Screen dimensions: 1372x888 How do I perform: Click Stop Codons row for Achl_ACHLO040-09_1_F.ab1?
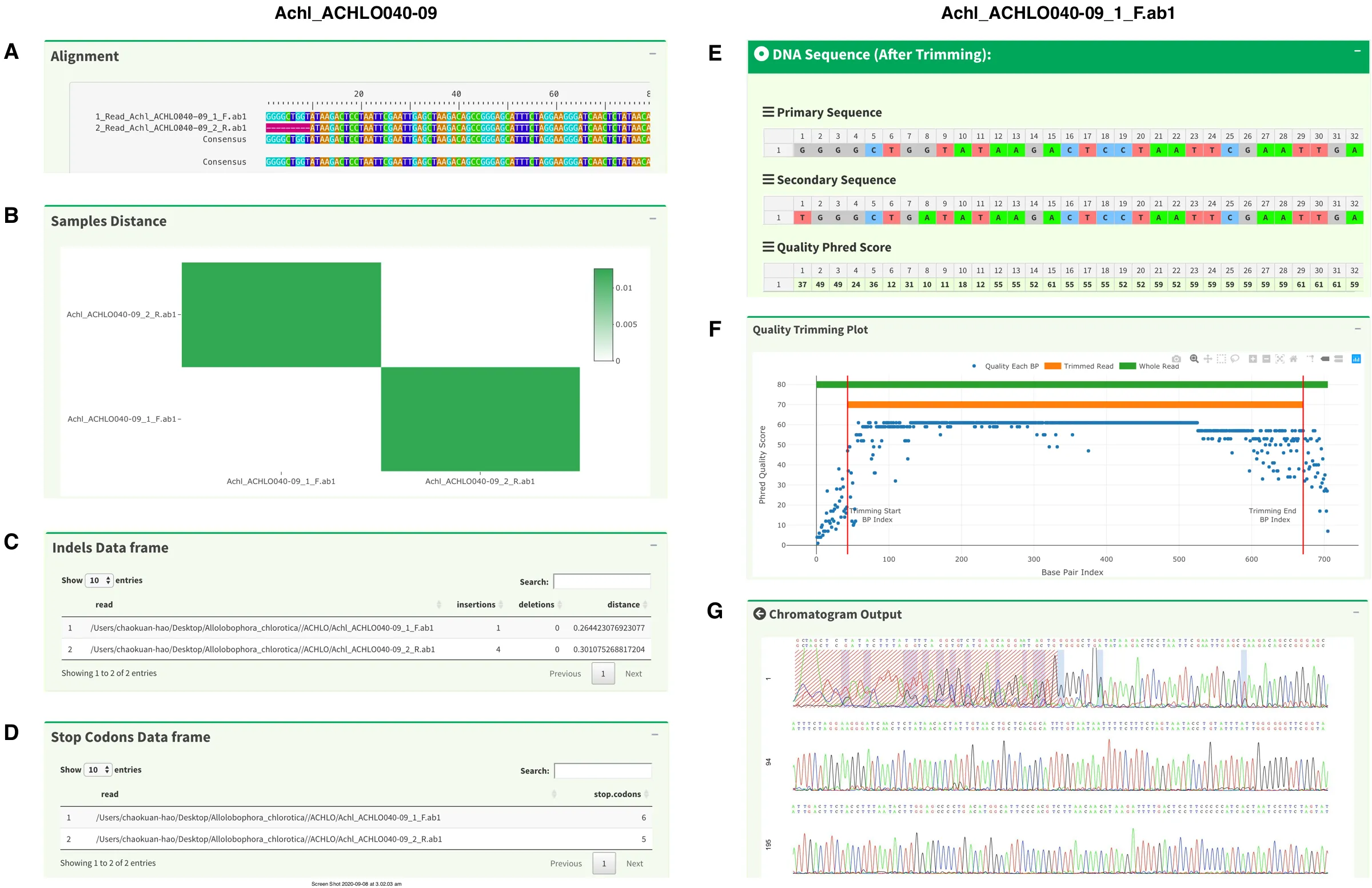[x=356, y=817]
